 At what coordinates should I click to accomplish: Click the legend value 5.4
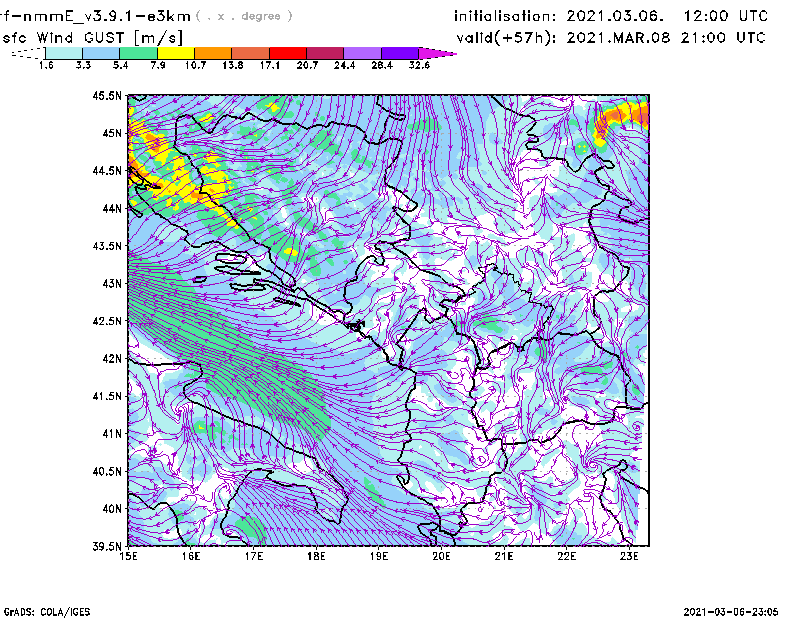click(120, 65)
